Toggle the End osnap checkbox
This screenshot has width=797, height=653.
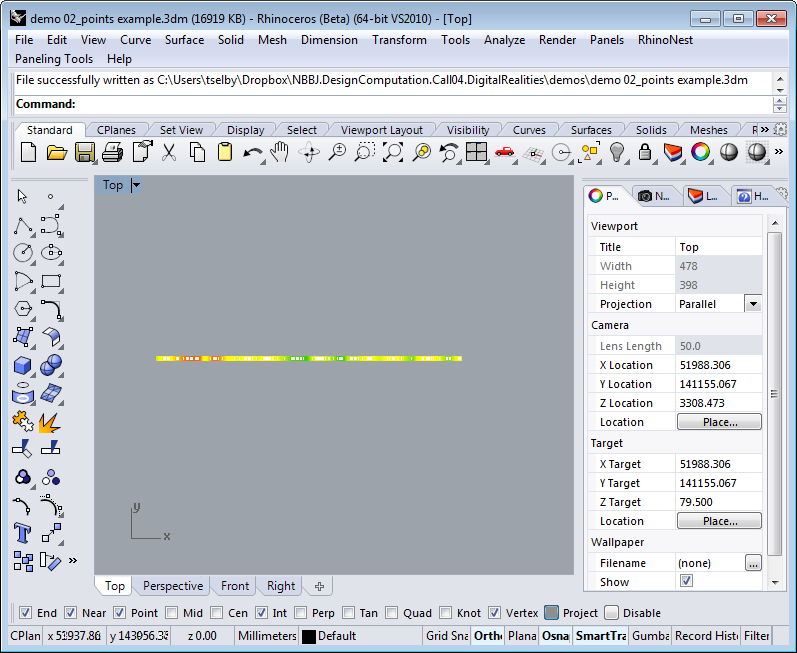25,613
